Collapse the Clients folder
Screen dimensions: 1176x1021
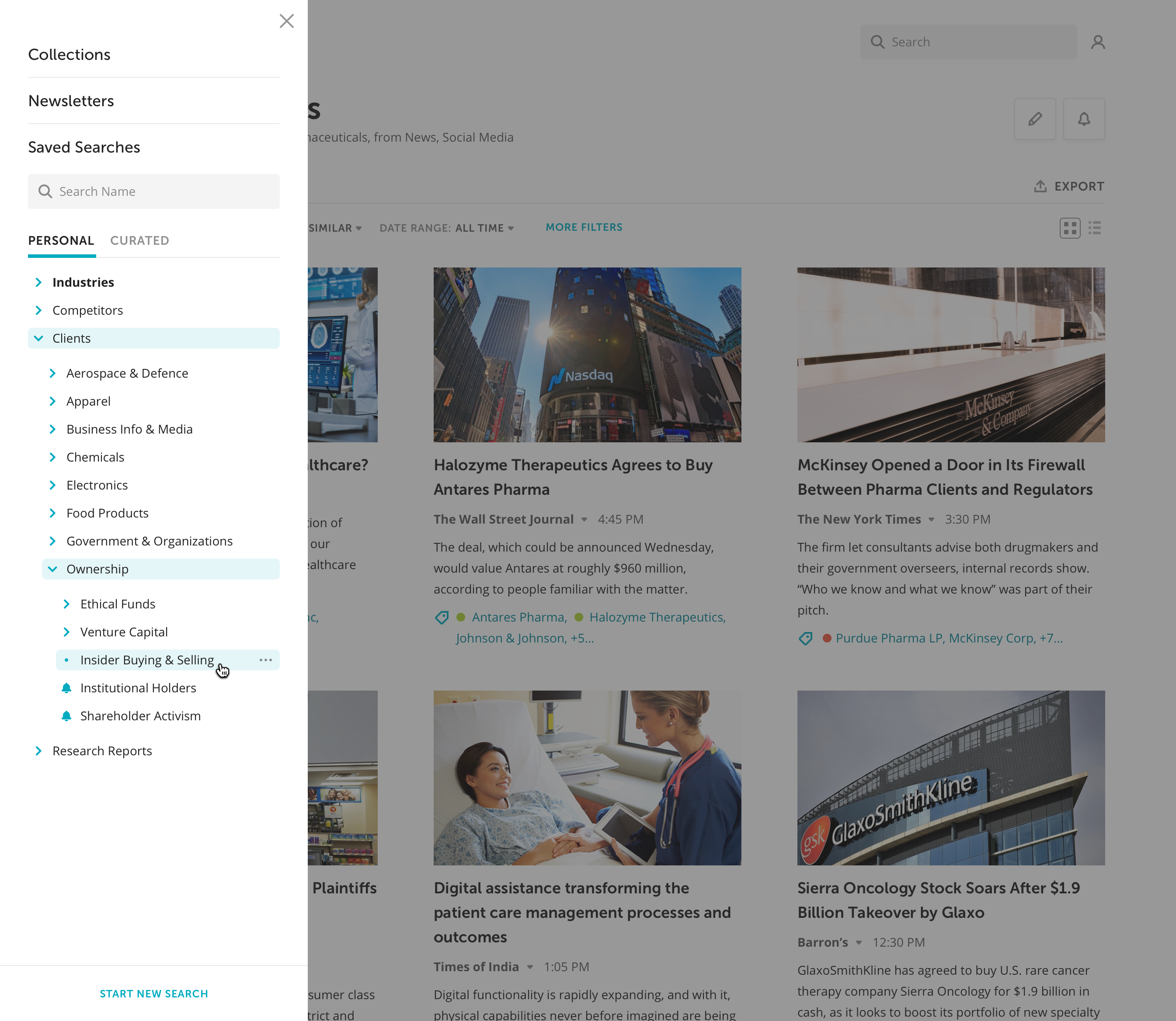coord(39,338)
